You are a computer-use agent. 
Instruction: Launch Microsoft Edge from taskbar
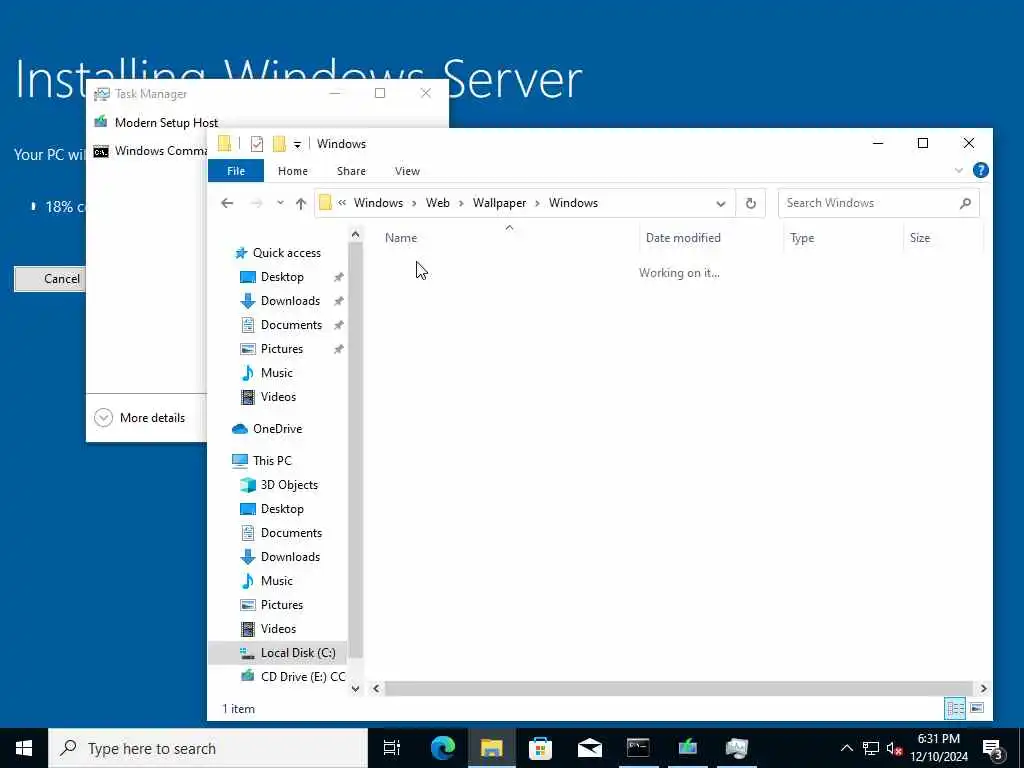point(442,748)
